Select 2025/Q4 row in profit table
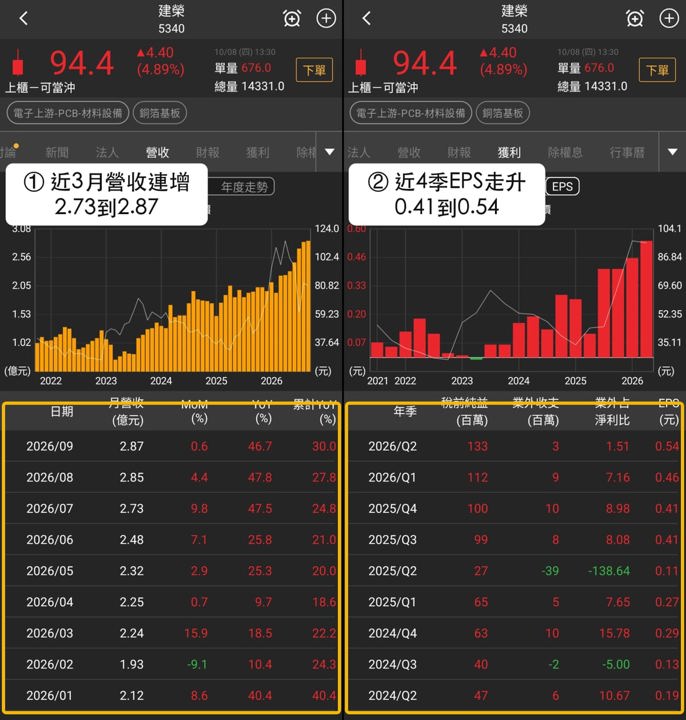This screenshot has height=720, width=686. tap(515, 509)
